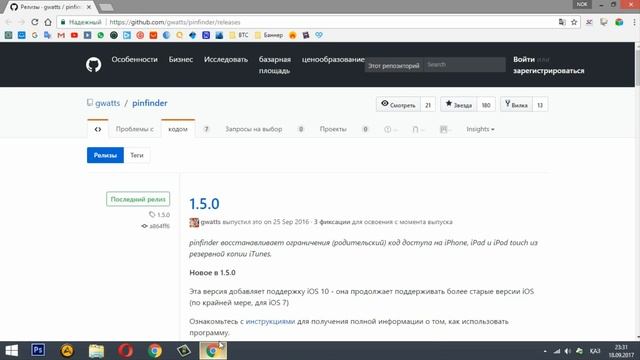The height and width of the screenshot is (360, 640).
Task: Click the Войти sign-in link
Action: [x=524, y=60]
